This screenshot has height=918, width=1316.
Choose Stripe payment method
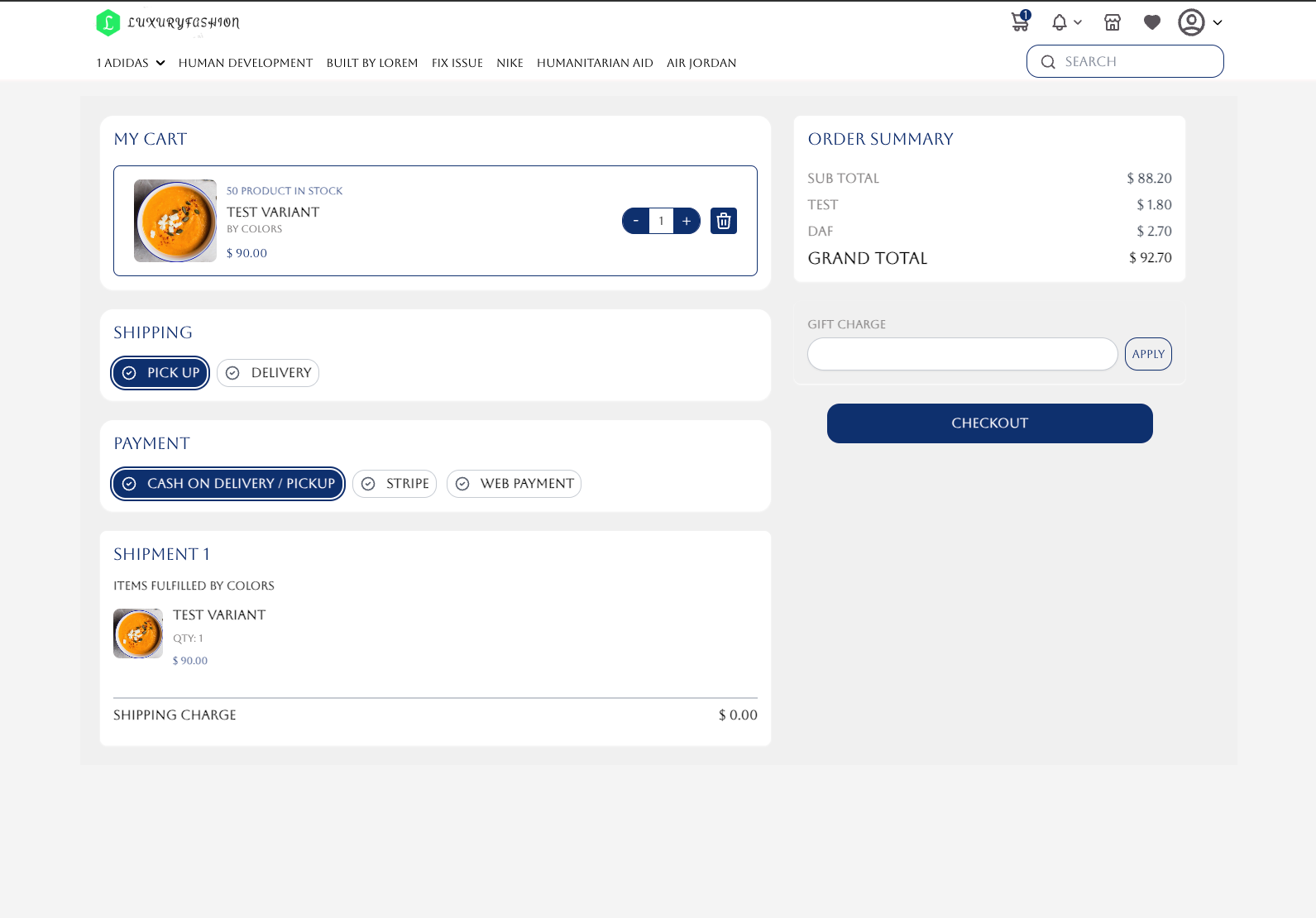point(395,484)
